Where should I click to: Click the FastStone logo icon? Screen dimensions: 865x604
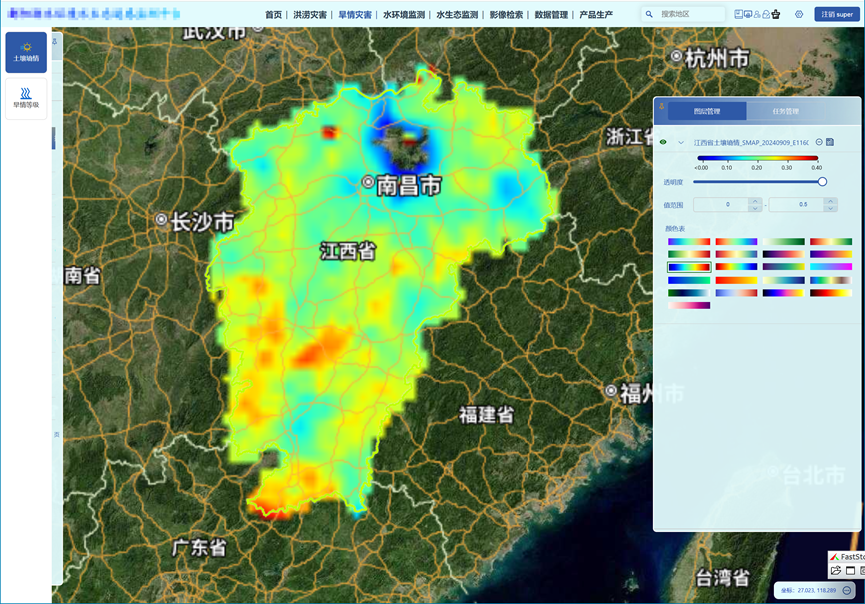[835, 557]
